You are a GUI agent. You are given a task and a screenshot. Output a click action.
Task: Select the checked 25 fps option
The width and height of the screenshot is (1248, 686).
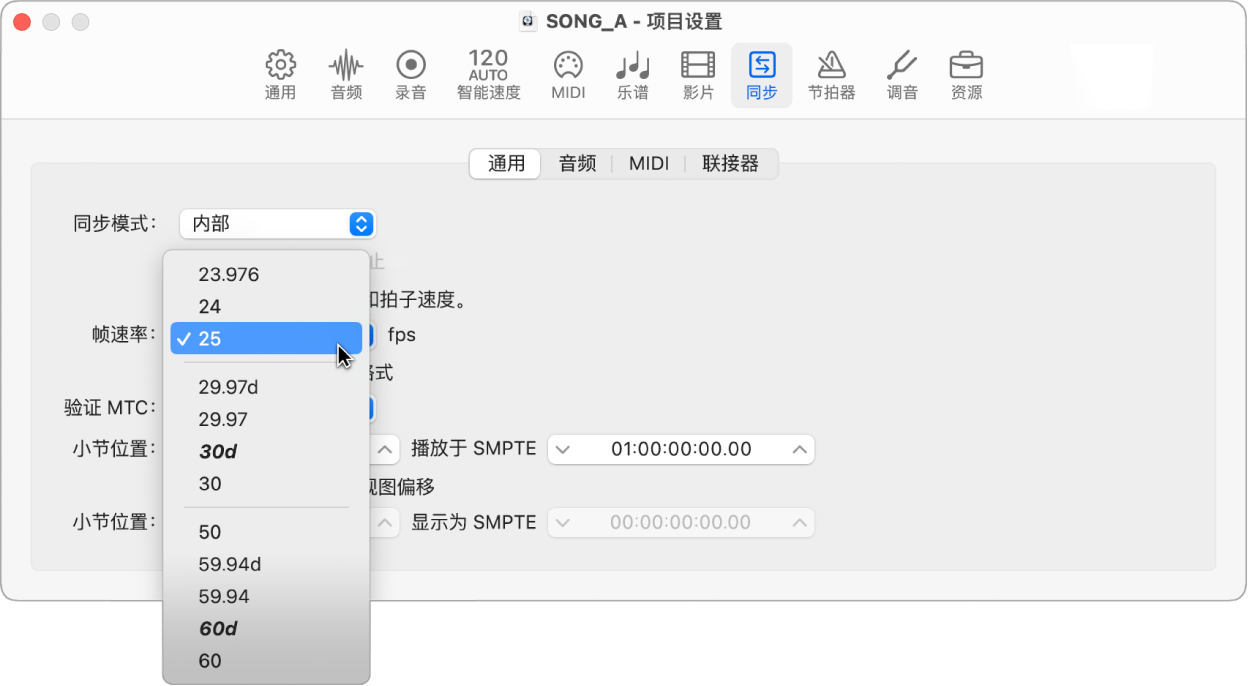240,338
